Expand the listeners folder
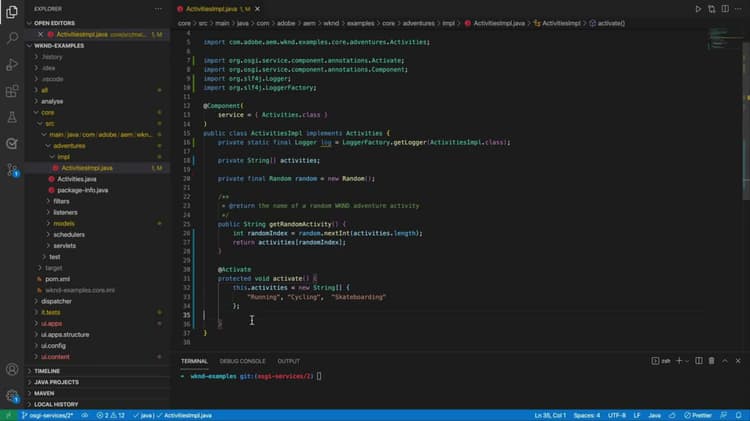This screenshot has height=421, width=750. click(65, 212)
